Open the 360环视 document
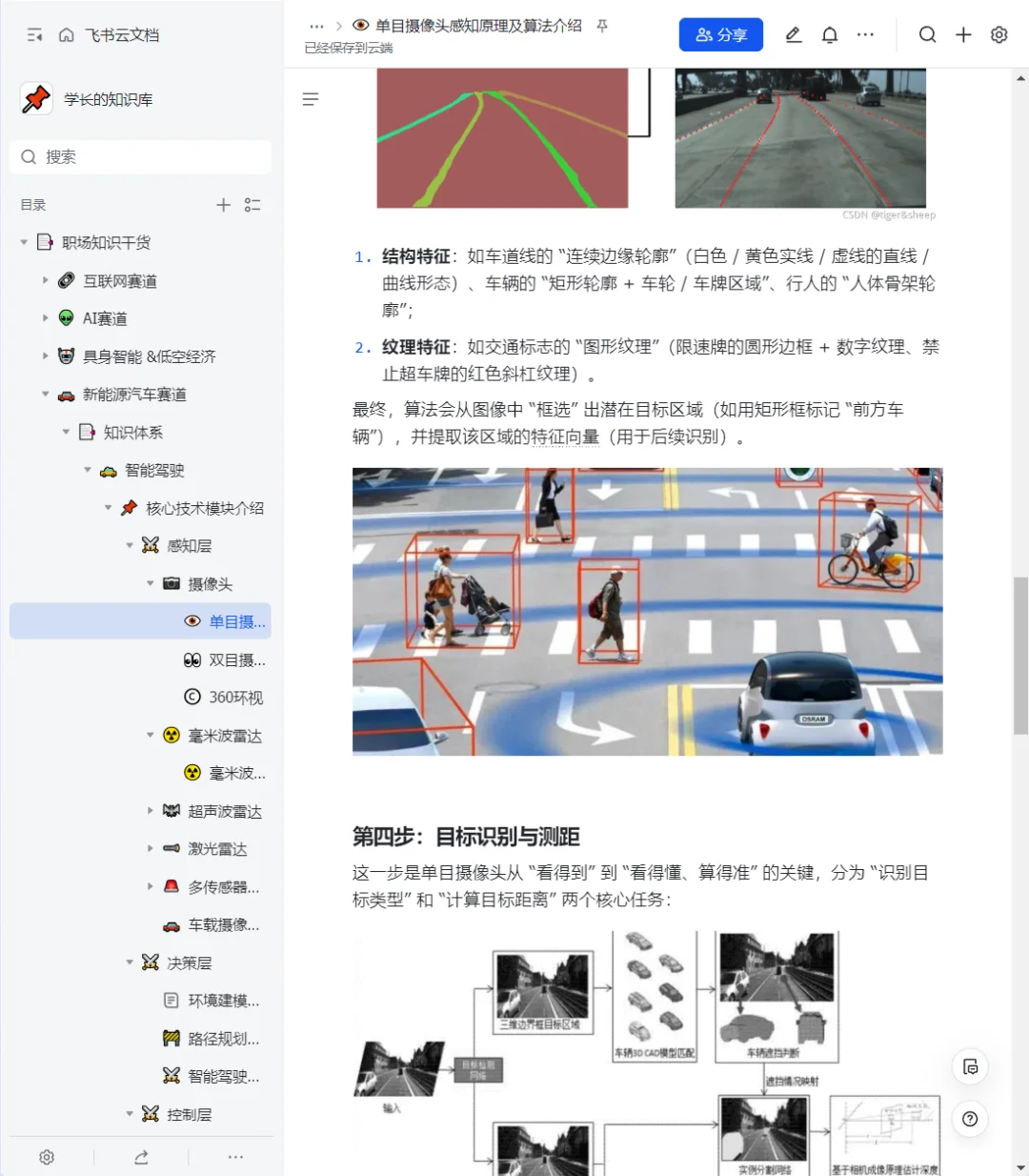1029x1176 pixels. [233, 697]
